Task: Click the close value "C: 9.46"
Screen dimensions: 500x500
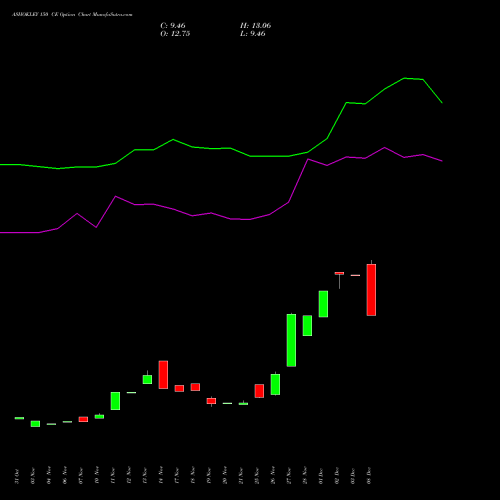Action: [173, 26]
